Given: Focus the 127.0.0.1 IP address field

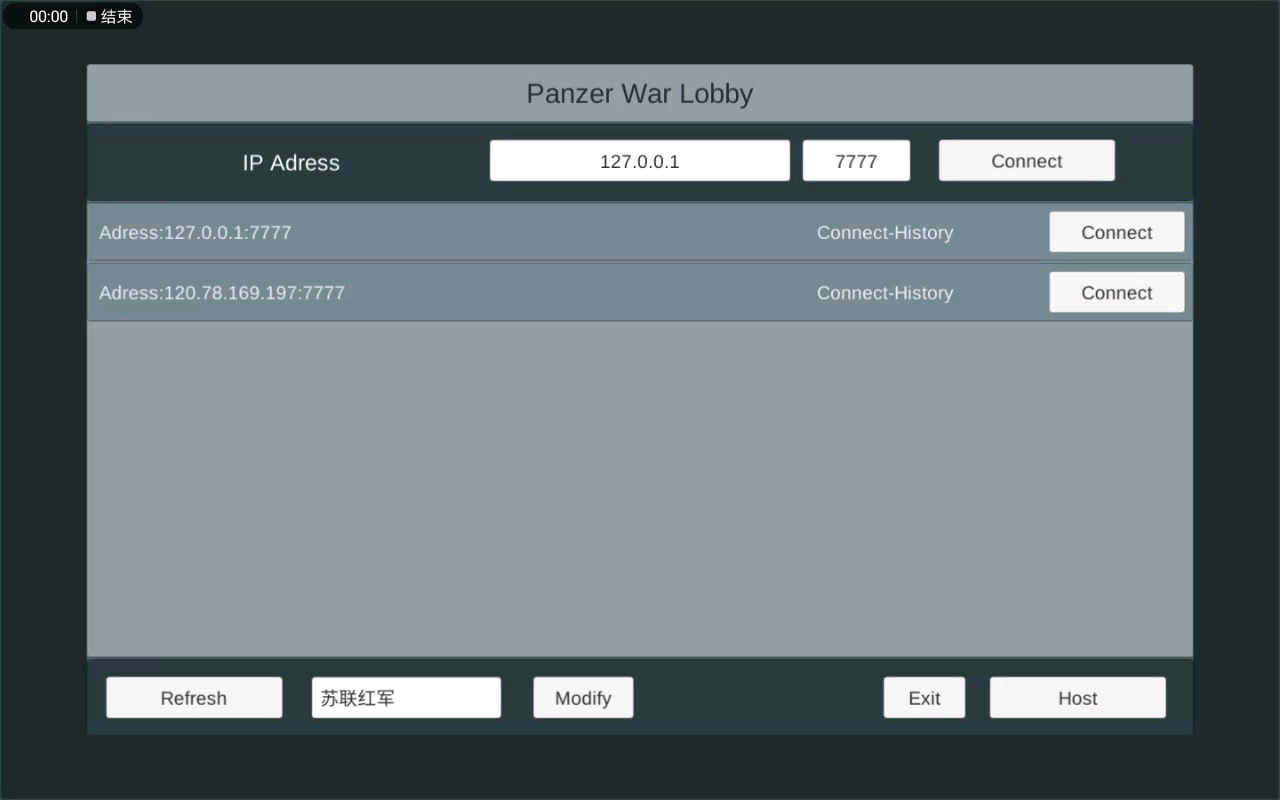Looking at the screenshot, I should coord(640,160).
